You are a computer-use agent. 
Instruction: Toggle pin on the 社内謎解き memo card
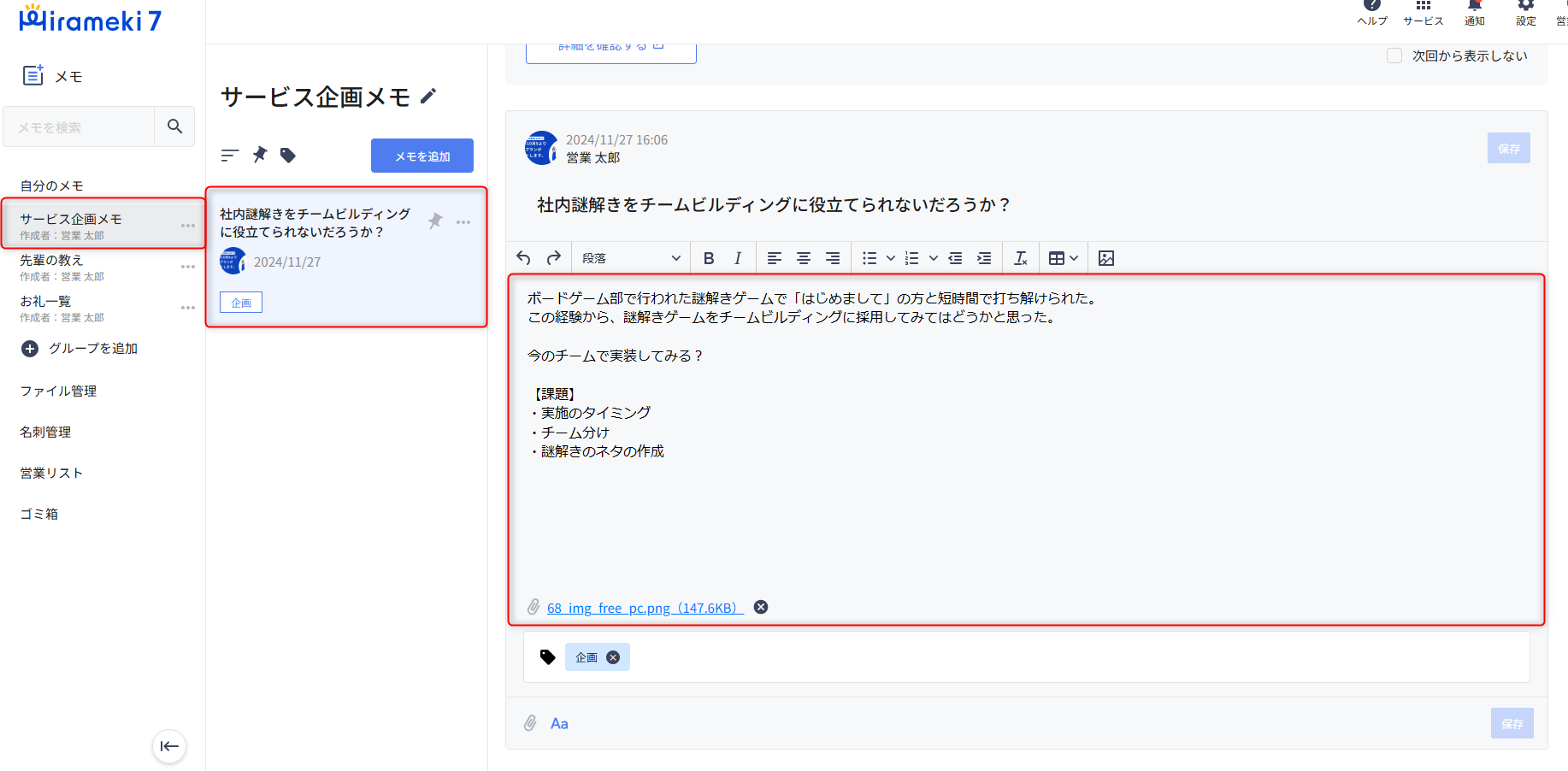(x=435, y=221)
